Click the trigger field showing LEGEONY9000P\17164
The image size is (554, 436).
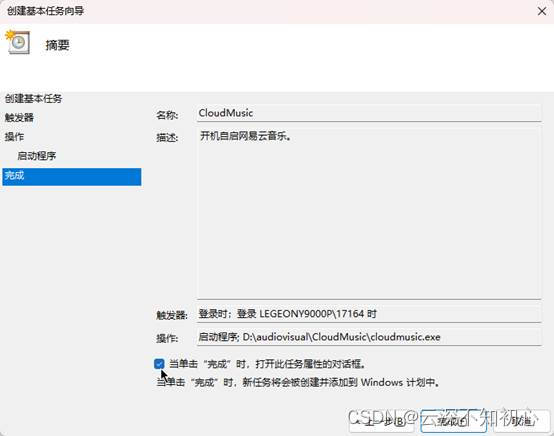(x=369, y=314)
